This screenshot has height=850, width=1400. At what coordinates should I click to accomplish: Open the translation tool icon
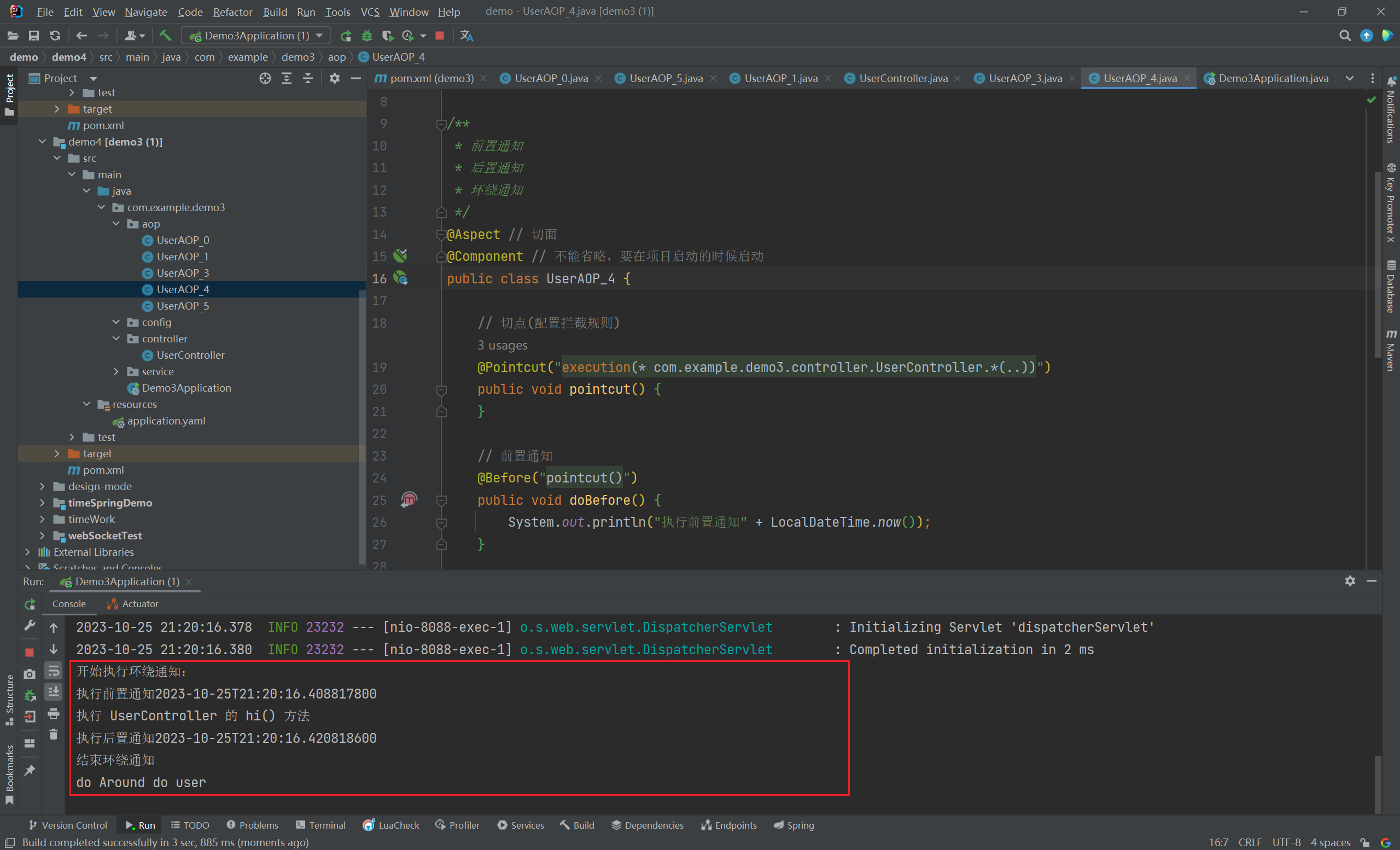(466, 36)
